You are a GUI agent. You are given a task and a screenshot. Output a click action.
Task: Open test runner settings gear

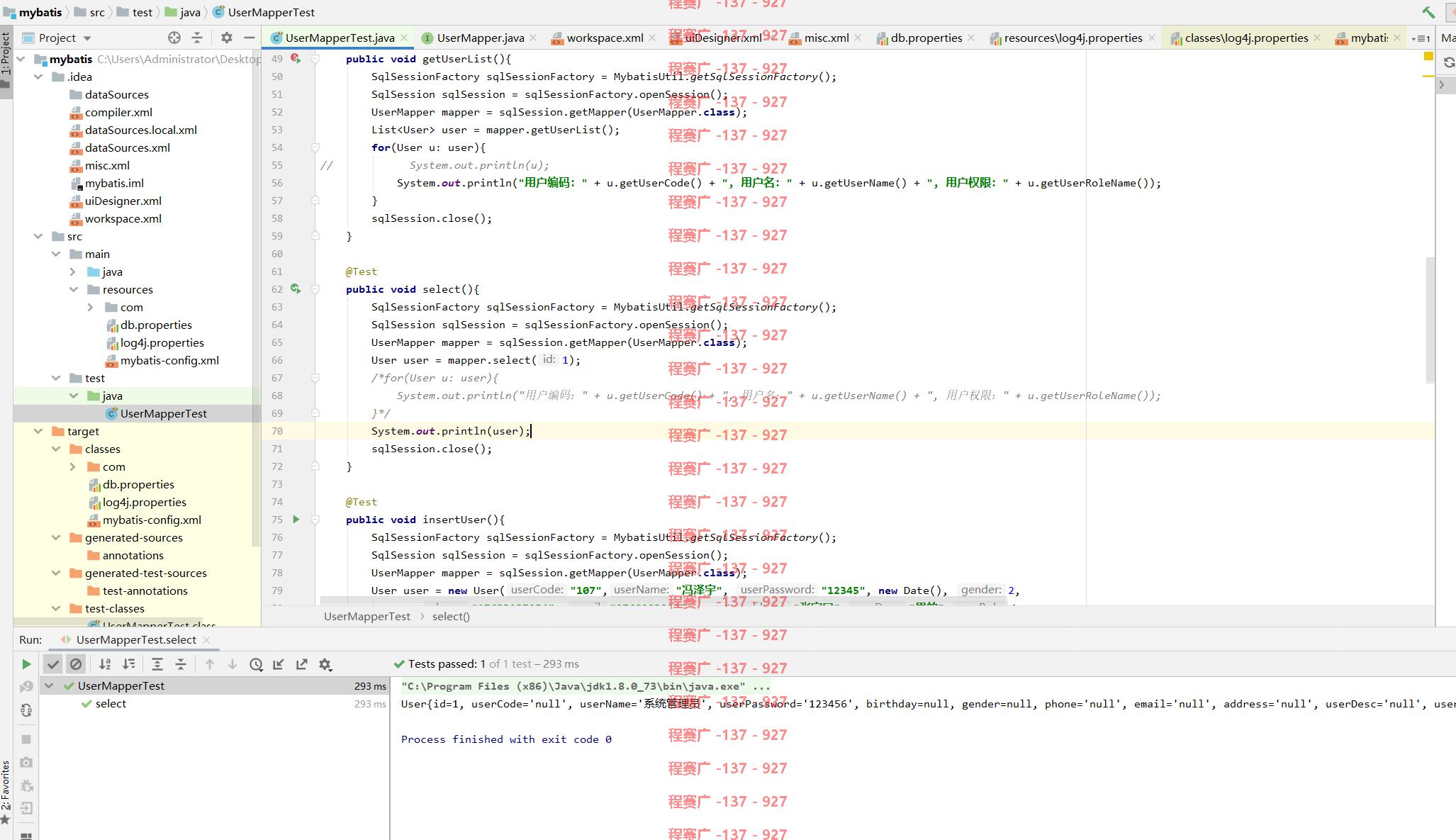coord(325,664)
